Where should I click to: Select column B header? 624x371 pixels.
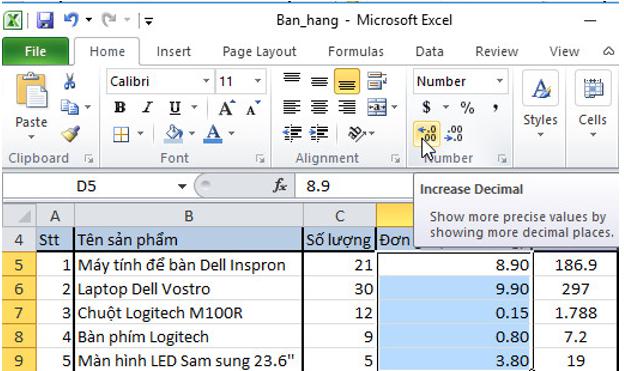pos(189,216)
